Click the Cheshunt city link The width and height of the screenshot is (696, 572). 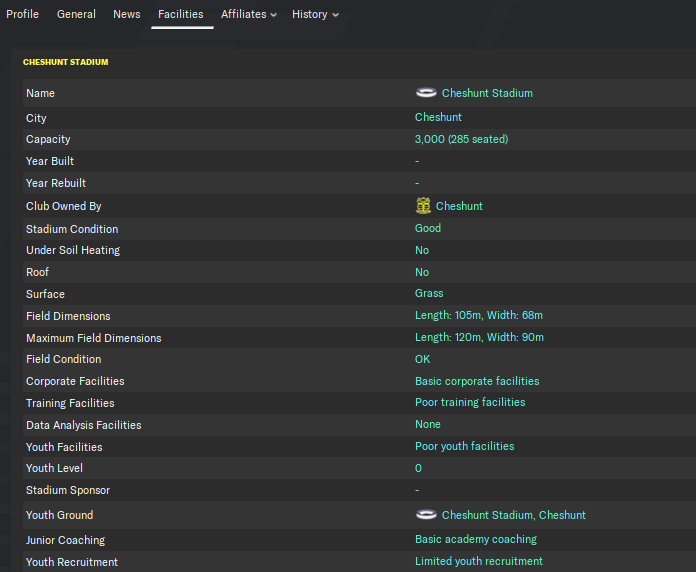438,117
